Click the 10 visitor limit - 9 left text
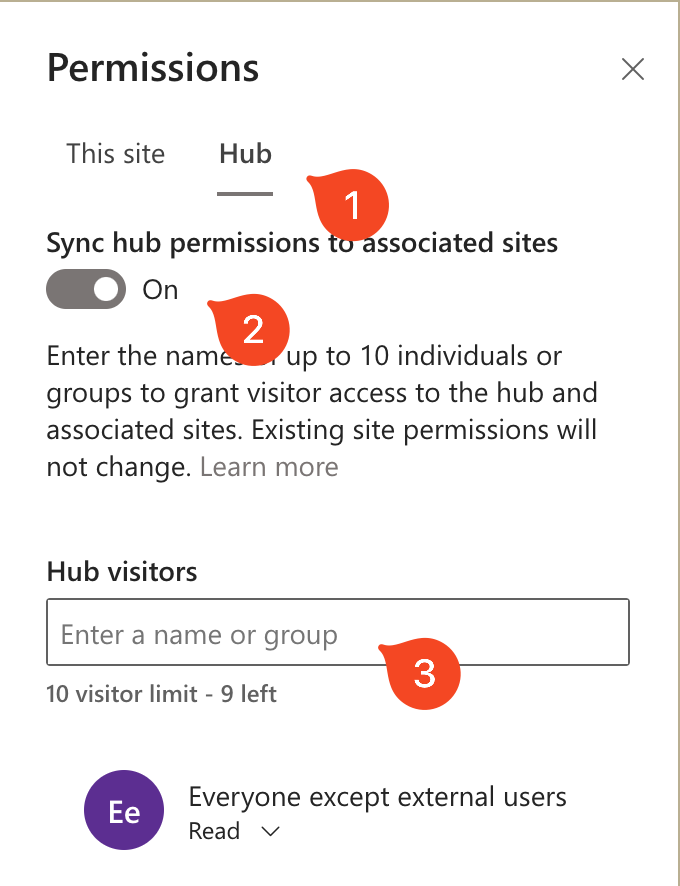The width and height of the screenshot is (680, 886). 161,693
